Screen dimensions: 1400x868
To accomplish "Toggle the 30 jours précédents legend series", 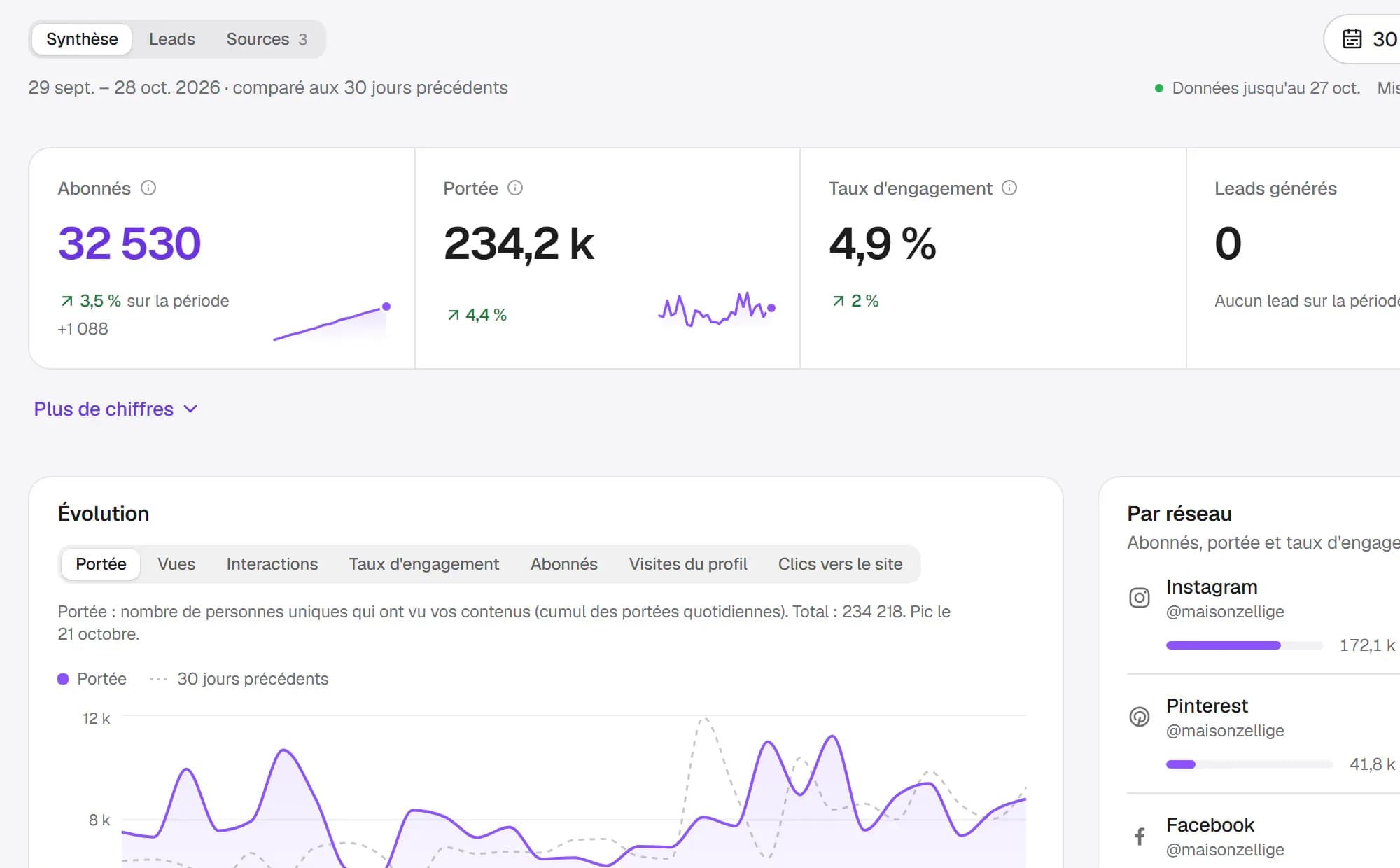I will 239,679.
